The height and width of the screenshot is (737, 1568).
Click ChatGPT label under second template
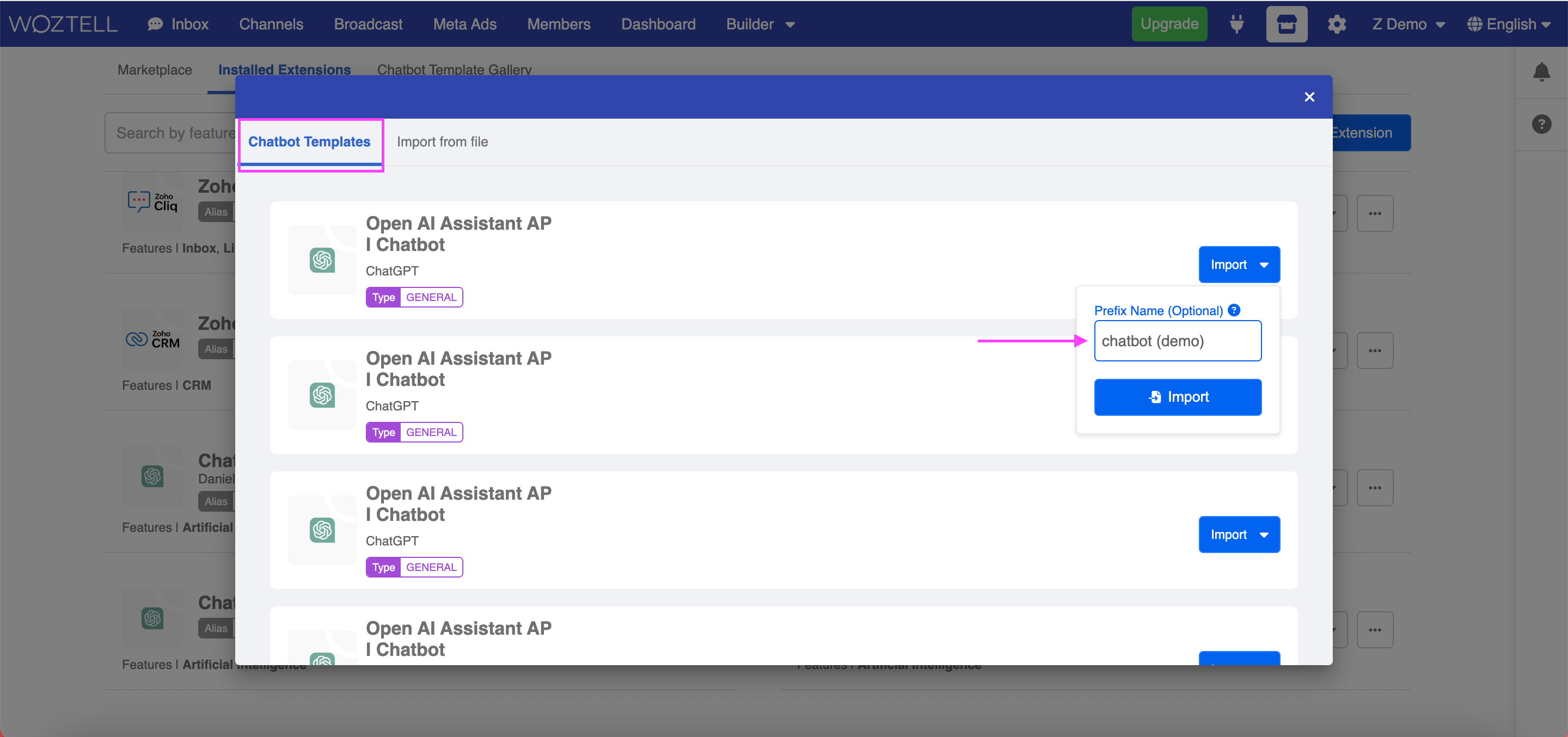pyautogui.click(x=392, y=406)
